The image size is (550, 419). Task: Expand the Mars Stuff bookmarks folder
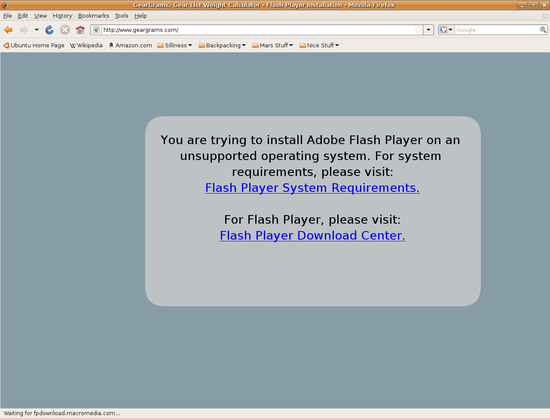(x=273, y=45)
